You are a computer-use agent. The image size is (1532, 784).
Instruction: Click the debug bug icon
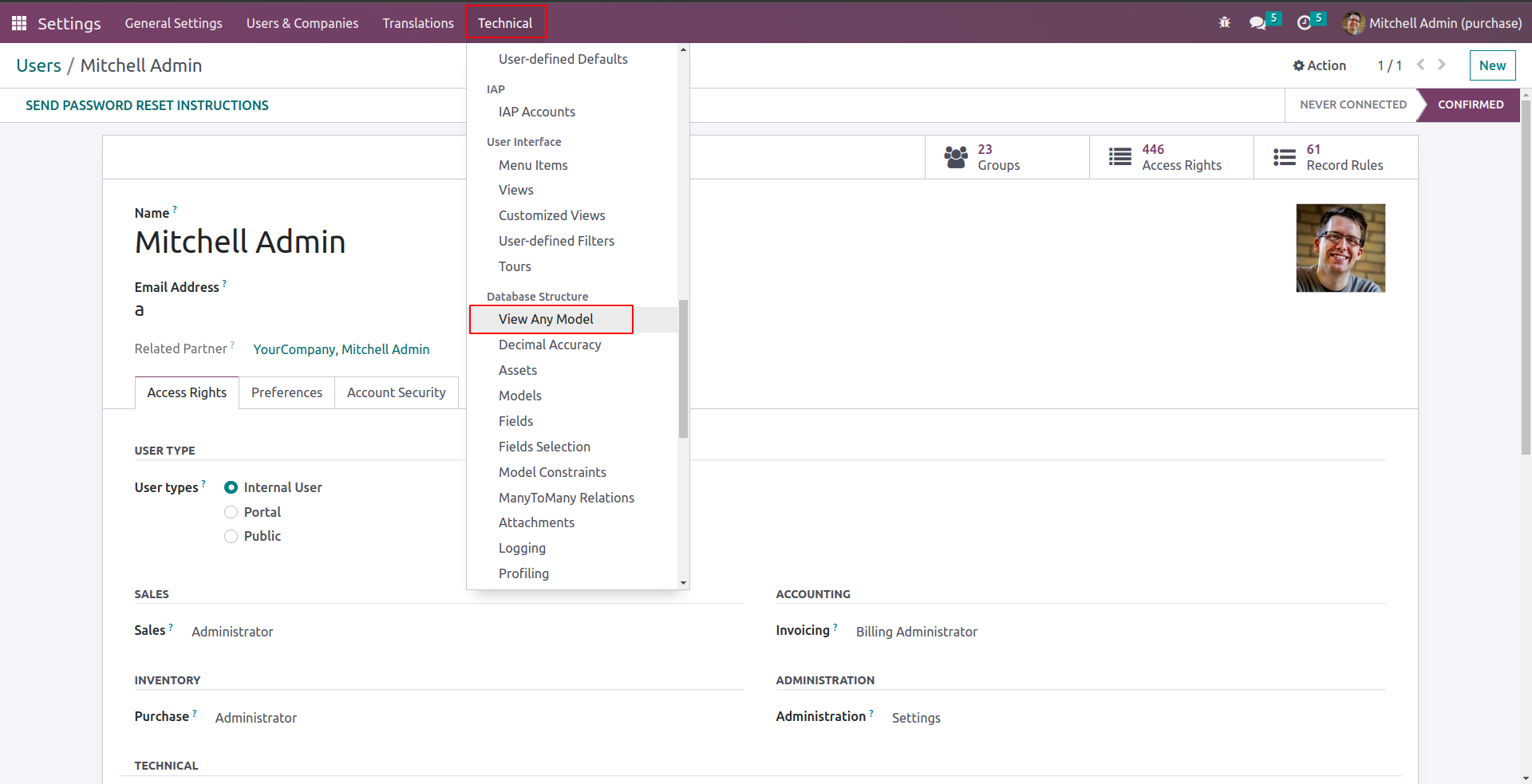coord(1225,23)
